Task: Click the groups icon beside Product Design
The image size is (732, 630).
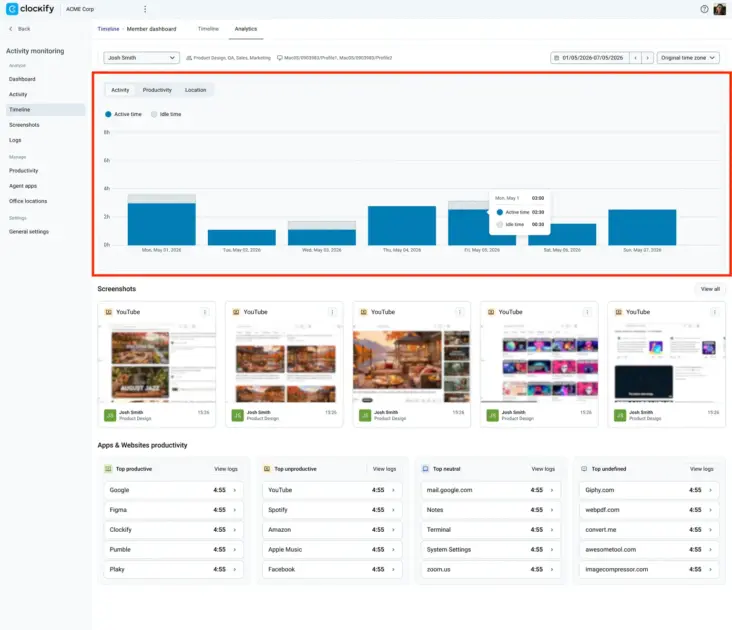Action: 189,58
